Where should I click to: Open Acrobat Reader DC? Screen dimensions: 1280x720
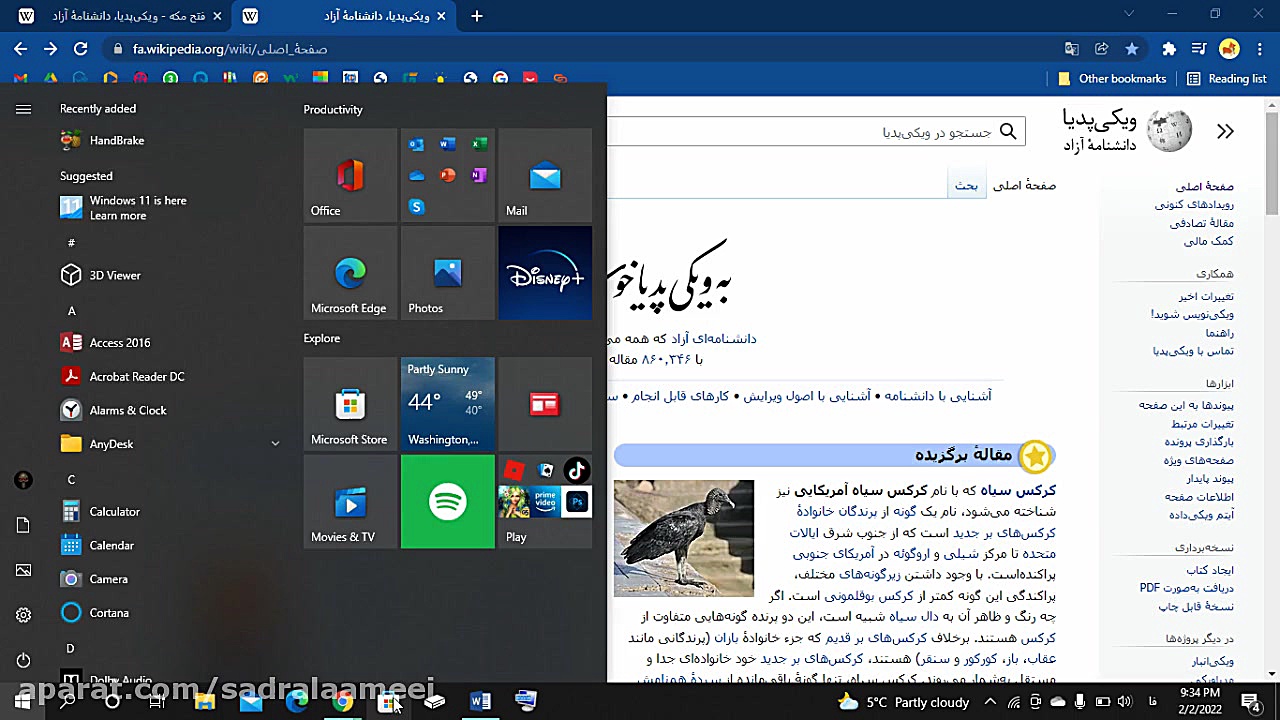coord(134,376)
